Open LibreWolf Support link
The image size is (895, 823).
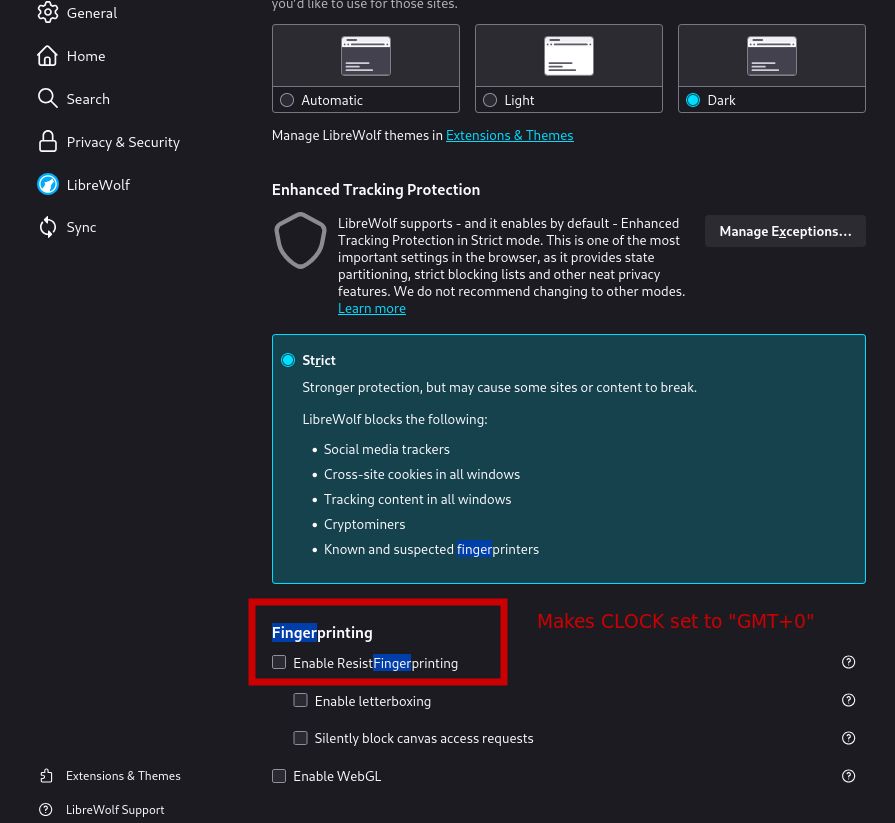[x=115, y=809]
